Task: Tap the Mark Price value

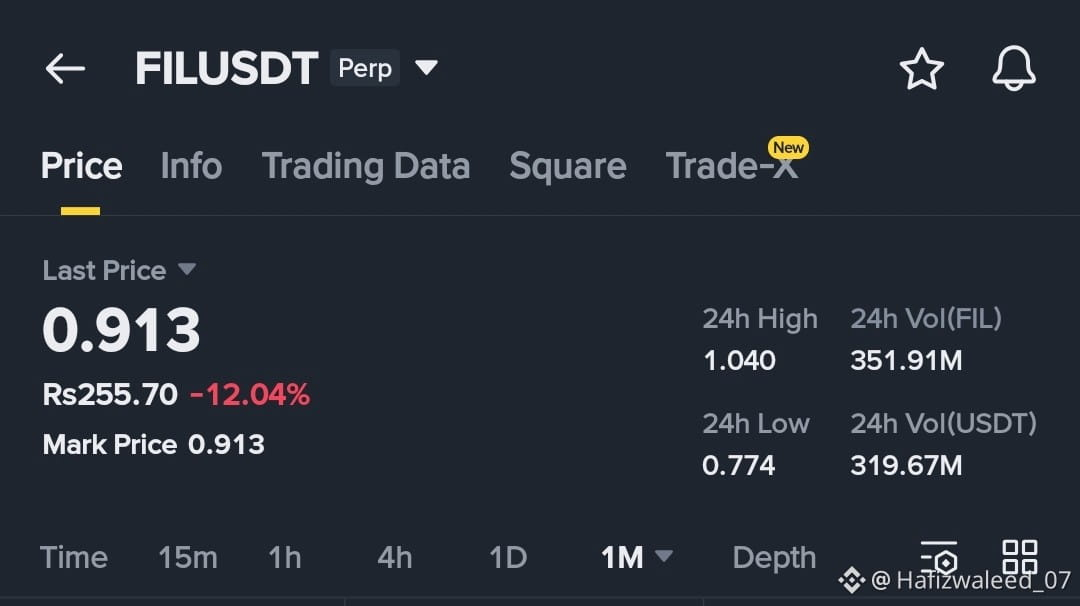Action: [x=226, y=445]
